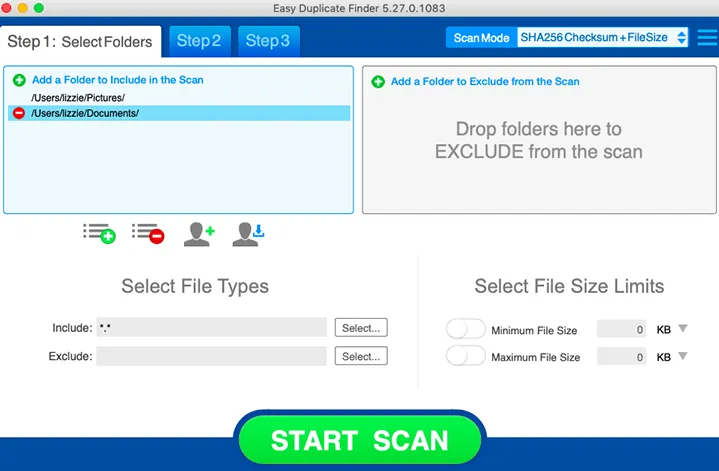Toggle the Minimum File Size switch
719x471 pixels.
pyautogui.click(x=465, y=329)
